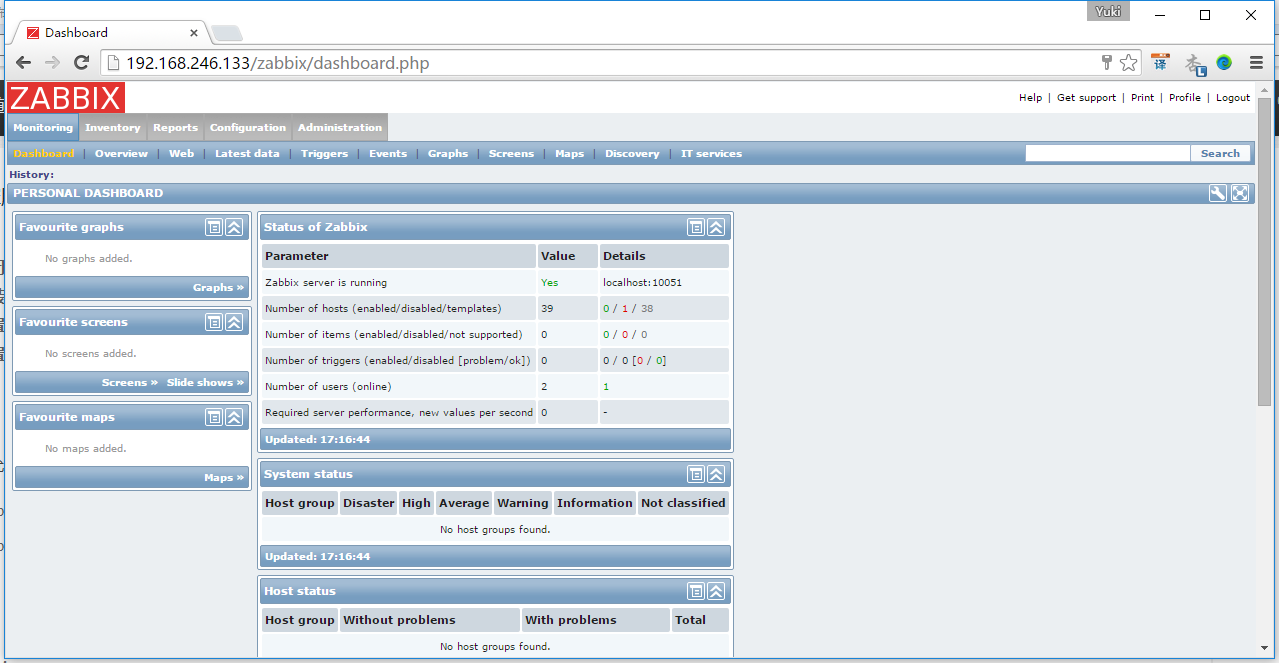Go to the Discovery submenu item
This screenshot has width=1279, height=663.
(632, 154)
